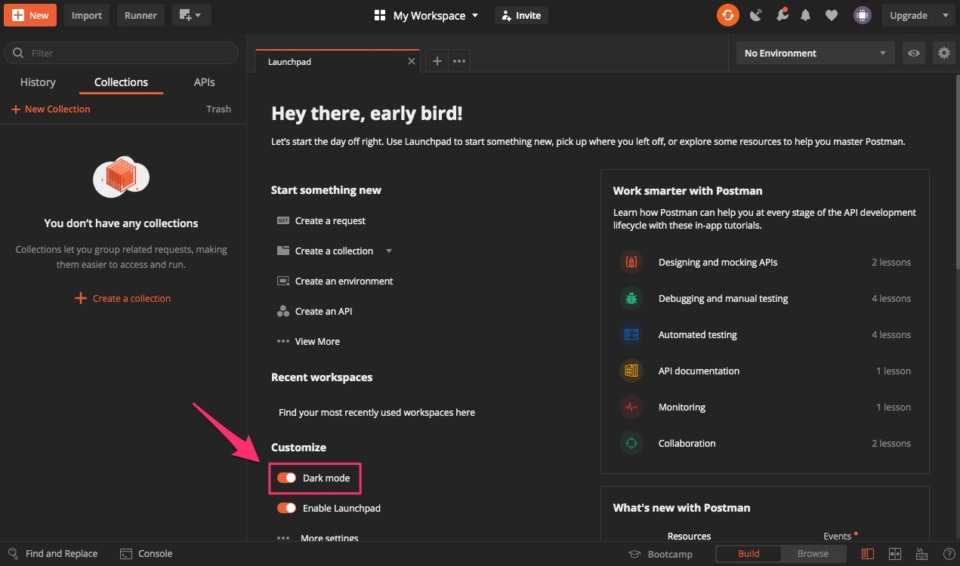Open the user avatar menu
The width and height of the screenshot is (960, 566).
[x=862, y=15]
